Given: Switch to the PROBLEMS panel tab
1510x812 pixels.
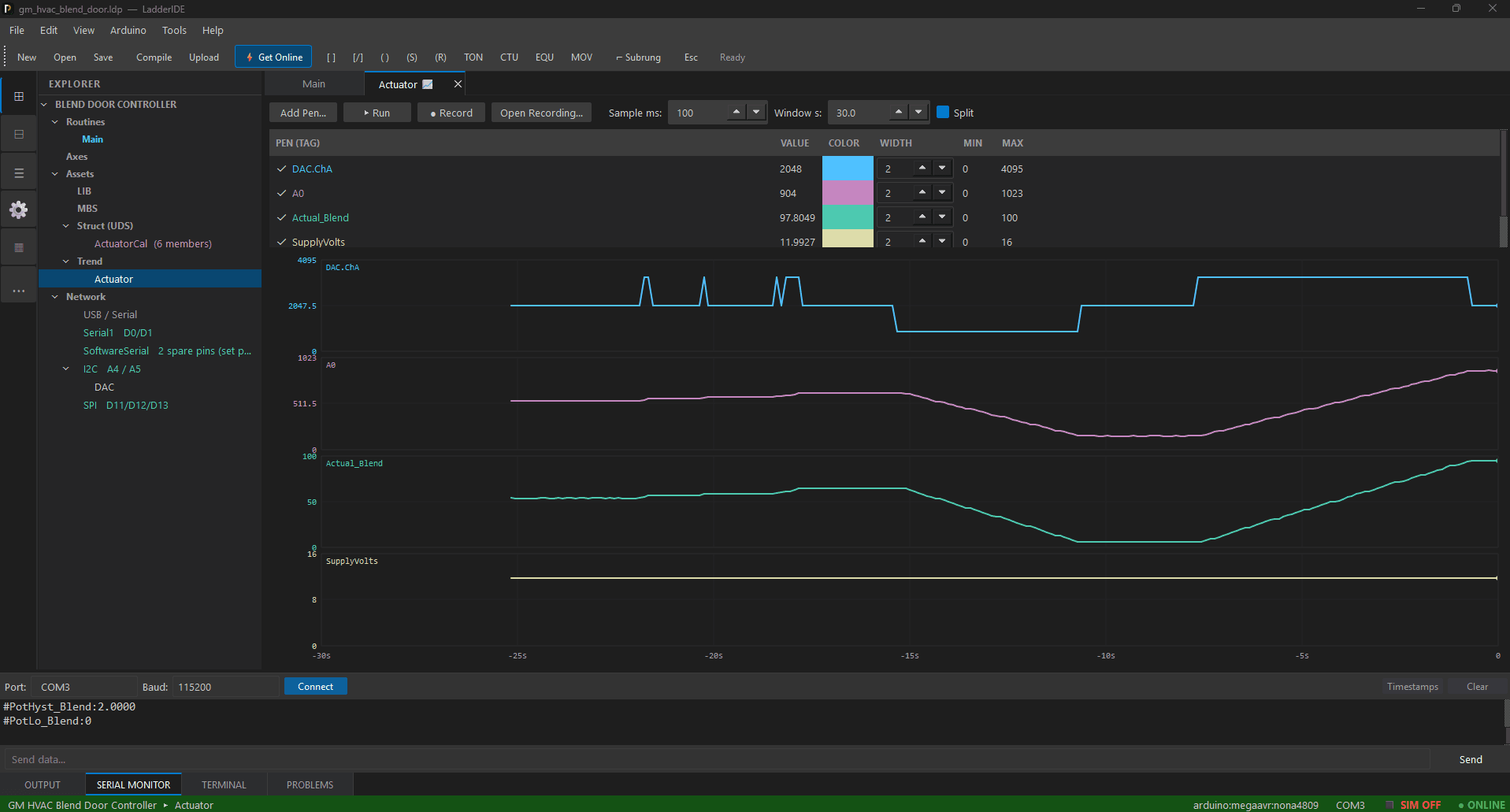Looking at the screenshot, I should pyautogui.click(x=310, y=784).
